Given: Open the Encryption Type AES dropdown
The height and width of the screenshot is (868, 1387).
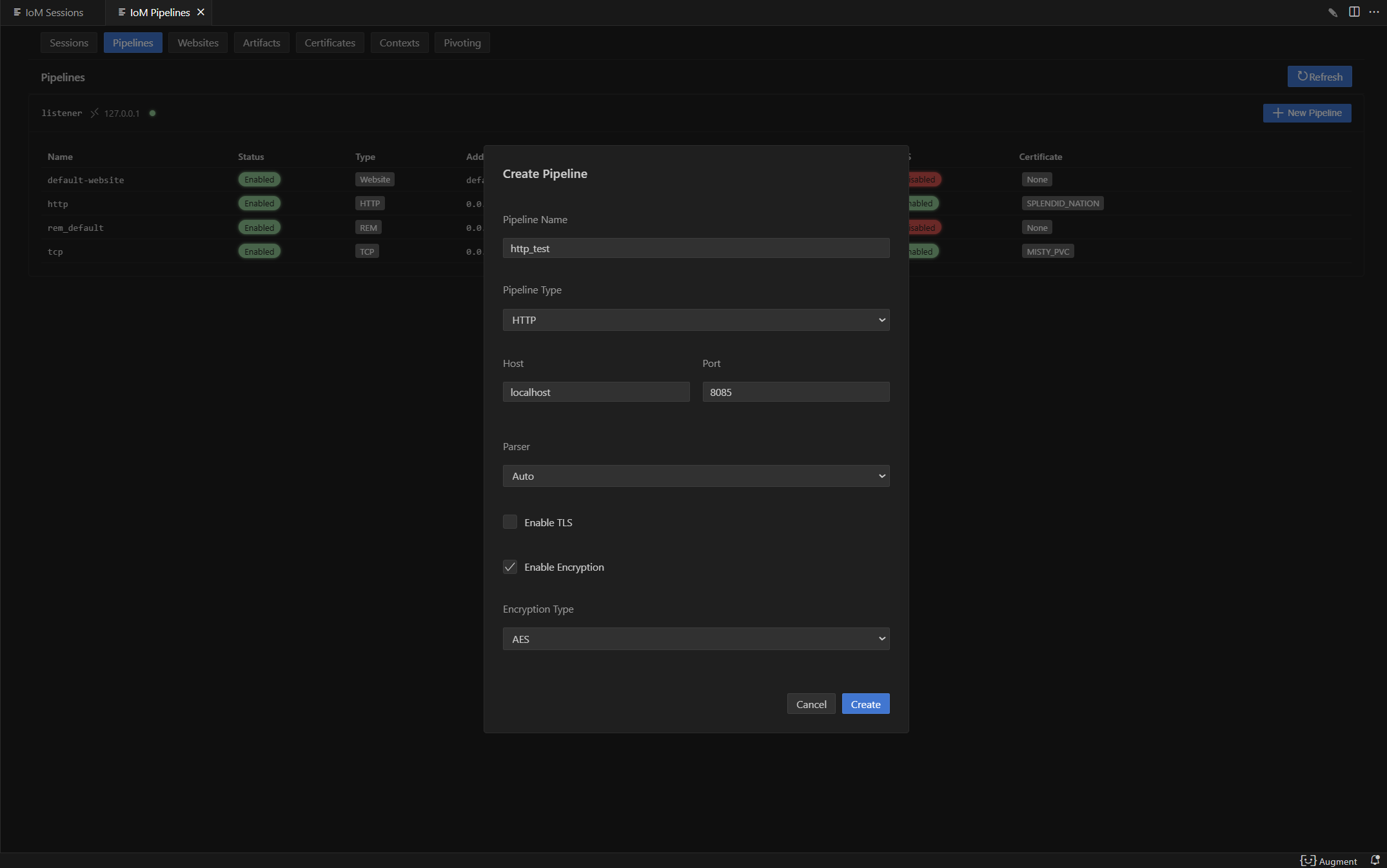Looking at the screenshot, I should (696, 639).
